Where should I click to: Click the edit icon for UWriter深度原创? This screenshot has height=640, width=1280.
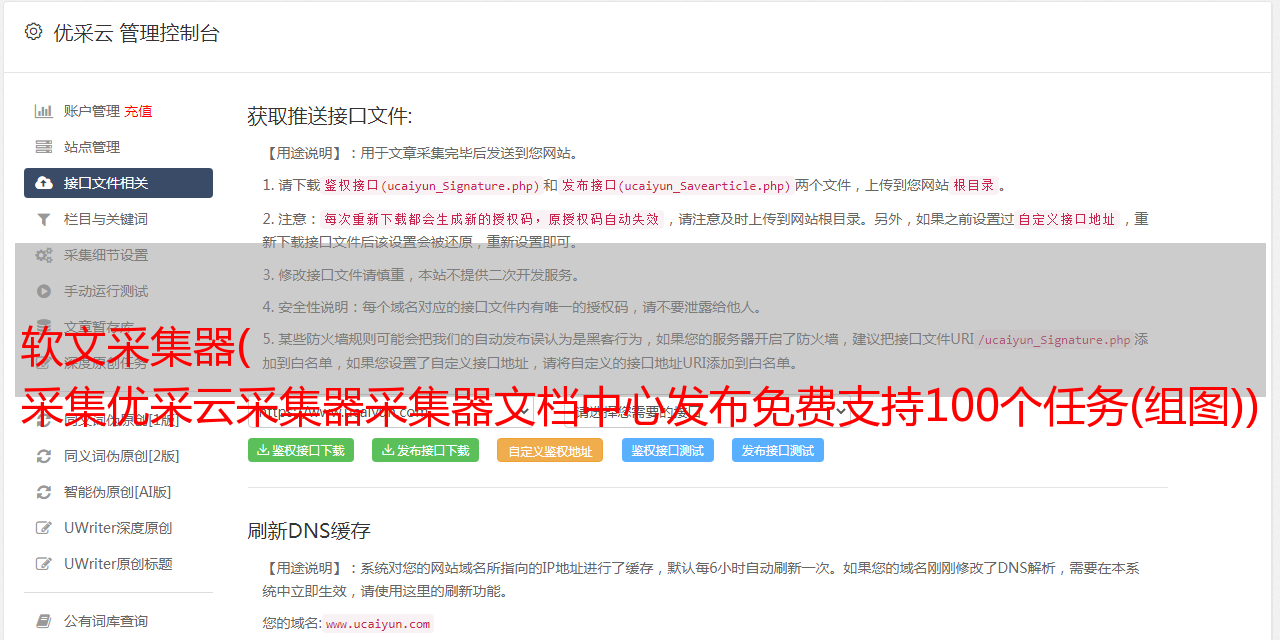click(x=44, y=528)
